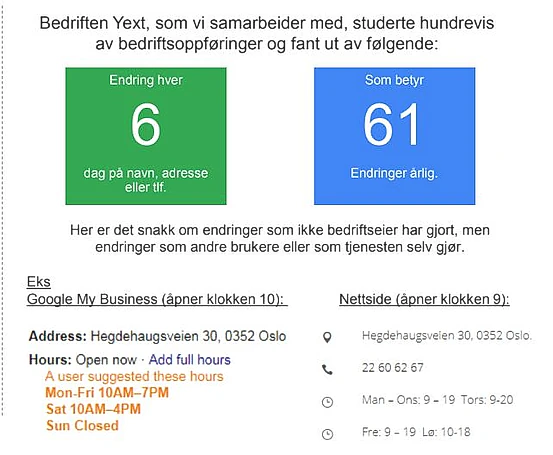Viewport: 553px width, 455px height.
Task: Click the 'A user suggested these hours' text
Action: point(134,376)
